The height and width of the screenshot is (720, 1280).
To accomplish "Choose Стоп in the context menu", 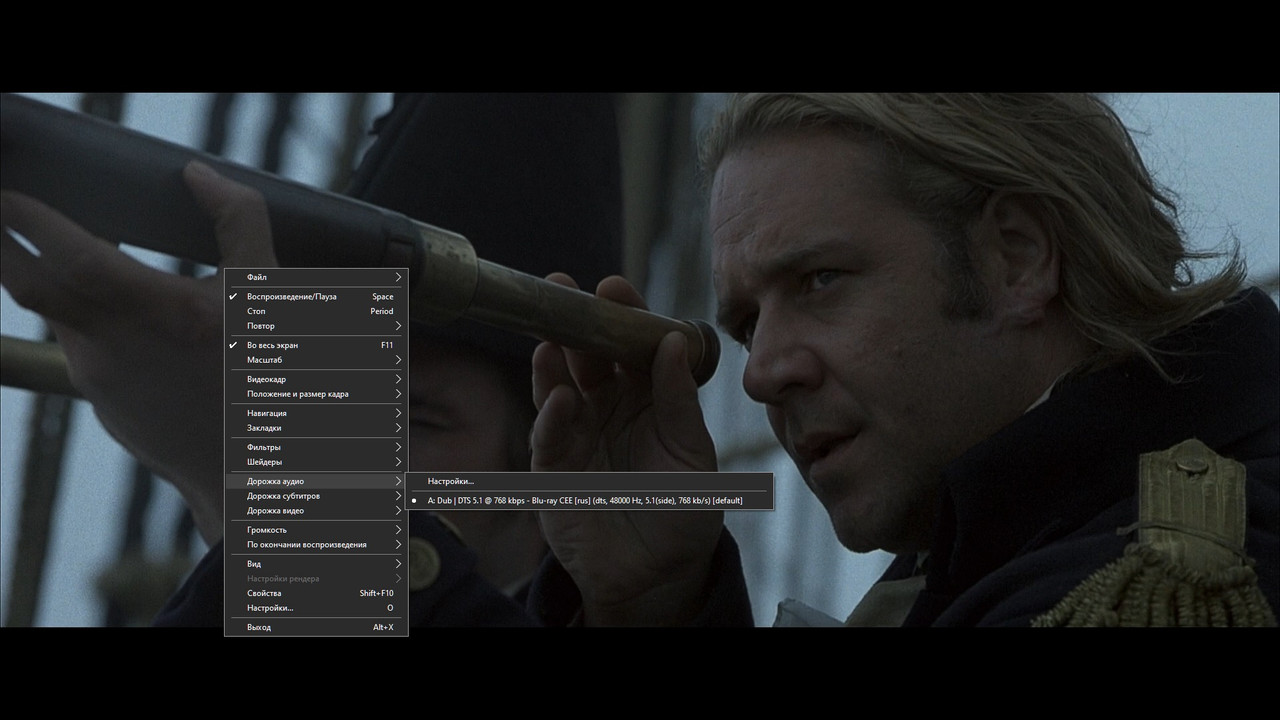I will (316, 311).
